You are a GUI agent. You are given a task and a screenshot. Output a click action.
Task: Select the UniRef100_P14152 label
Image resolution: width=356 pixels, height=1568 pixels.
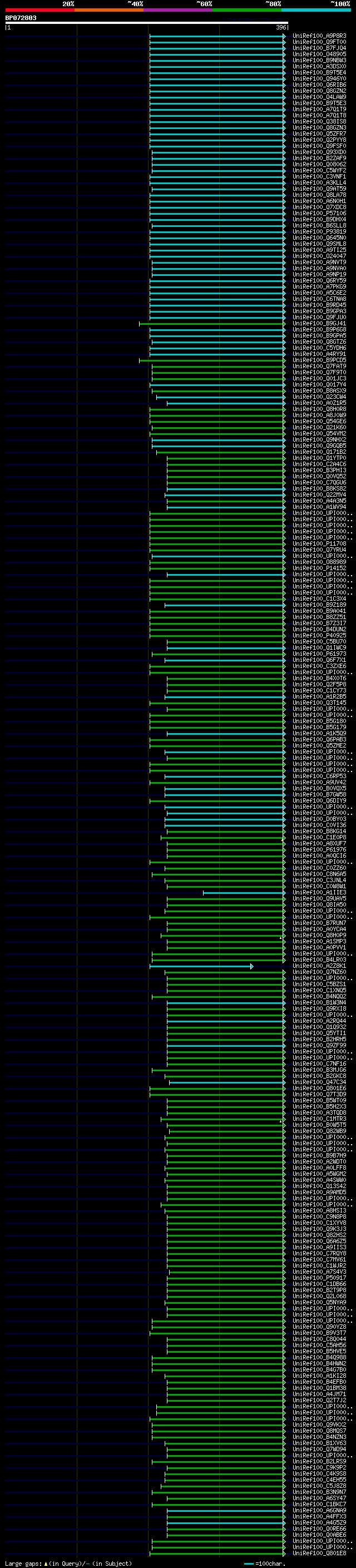point(319,568)
